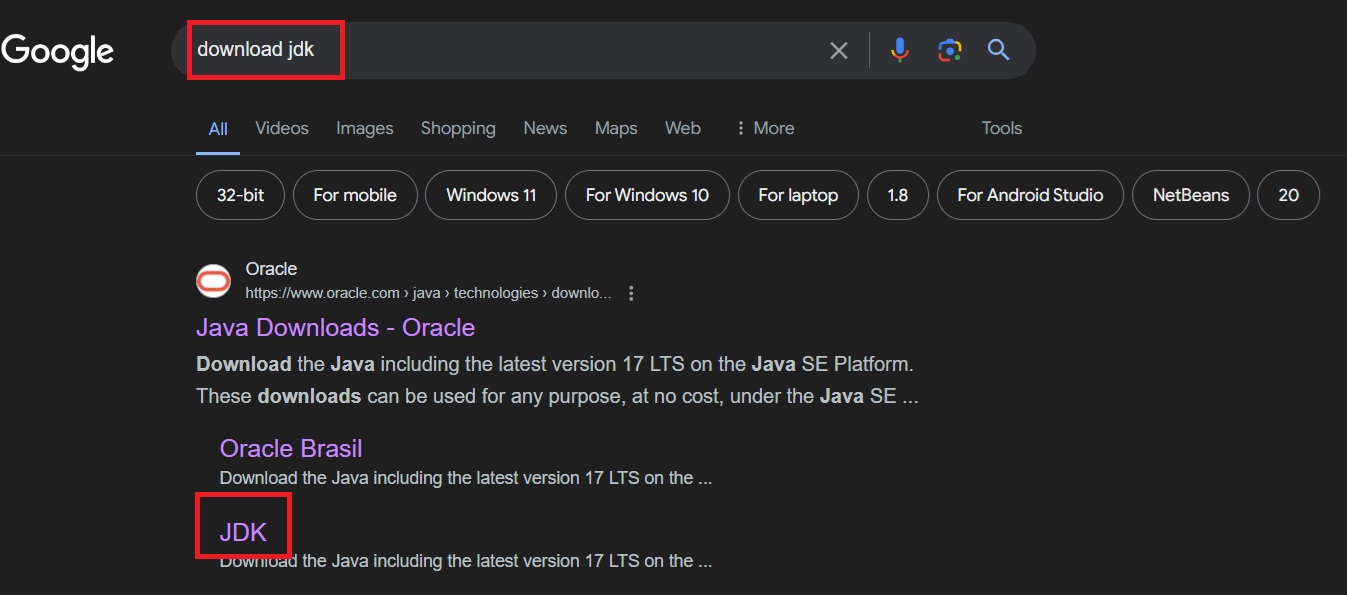The height and width of the screenshot is (595, 1347).
Task: Switch to the News tab
Action: [x=544, y=128]
